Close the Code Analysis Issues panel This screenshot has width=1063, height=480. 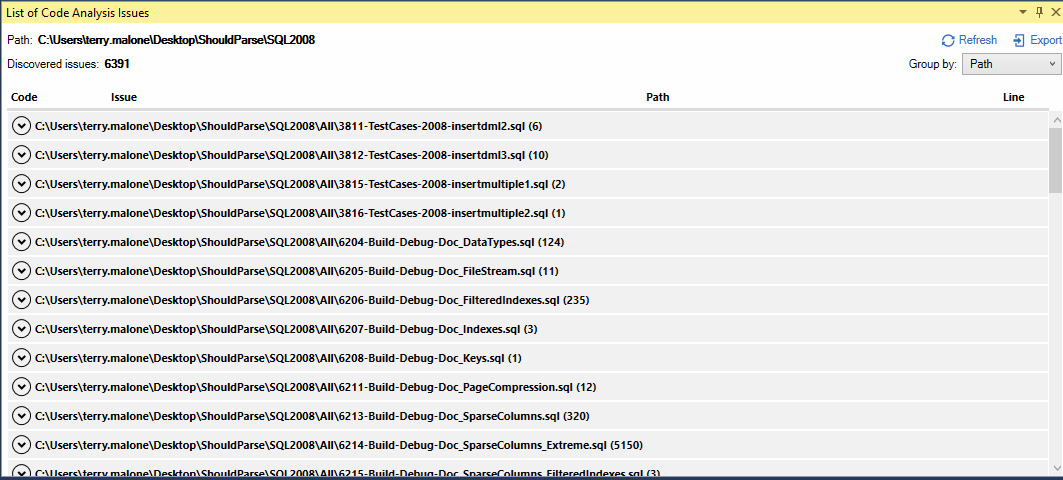pos(1054,12)
